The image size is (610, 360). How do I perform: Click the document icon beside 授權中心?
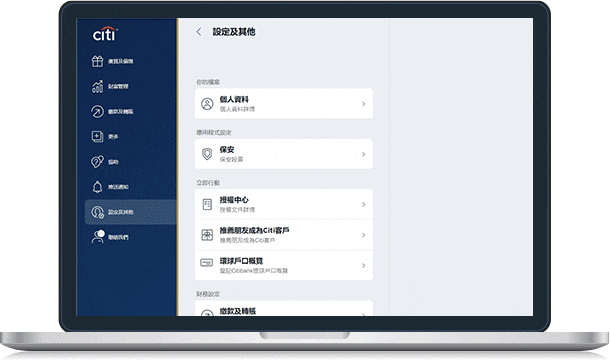207,204
